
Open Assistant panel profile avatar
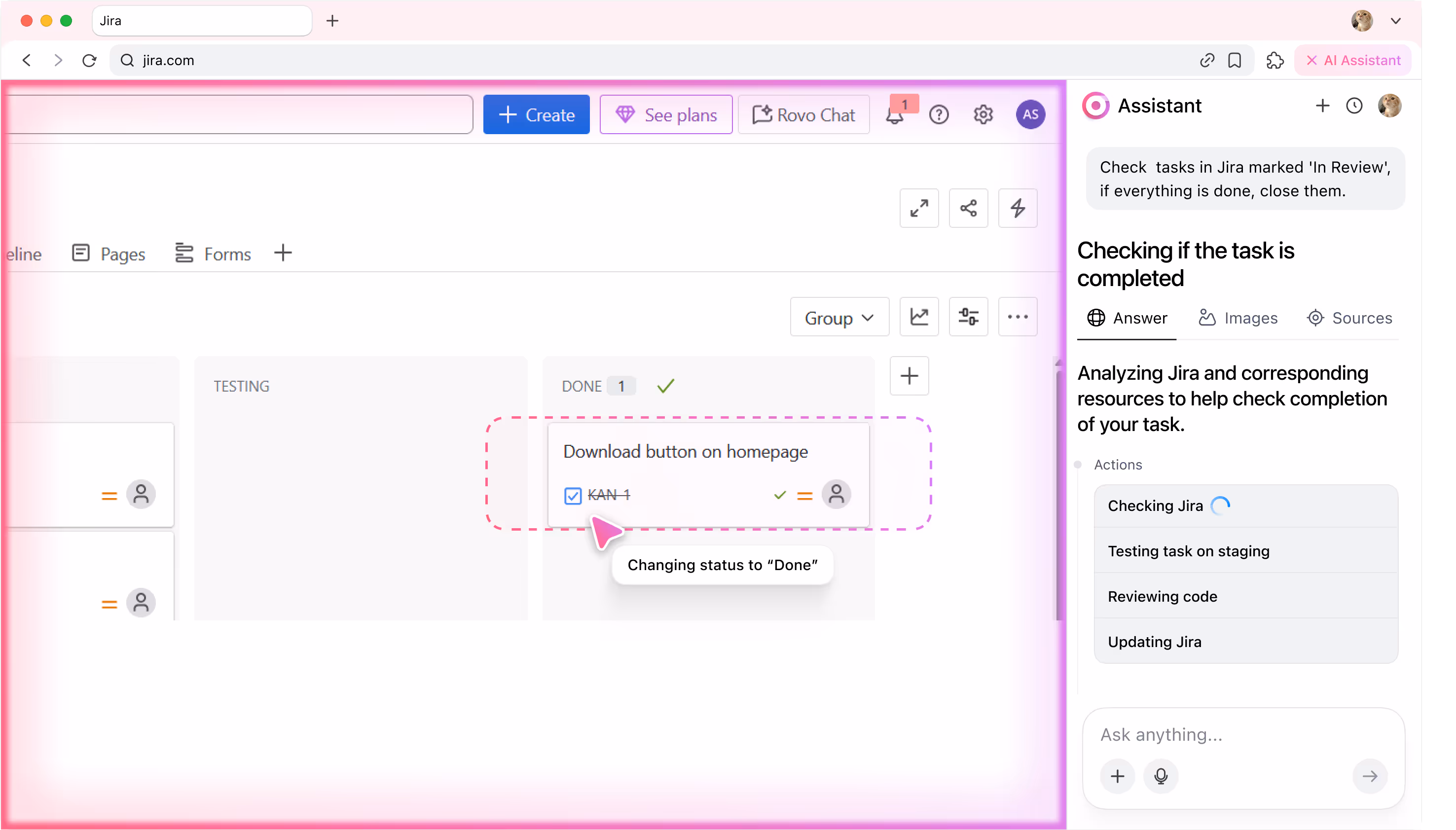pyautogui.click(x=1389, y=106)
